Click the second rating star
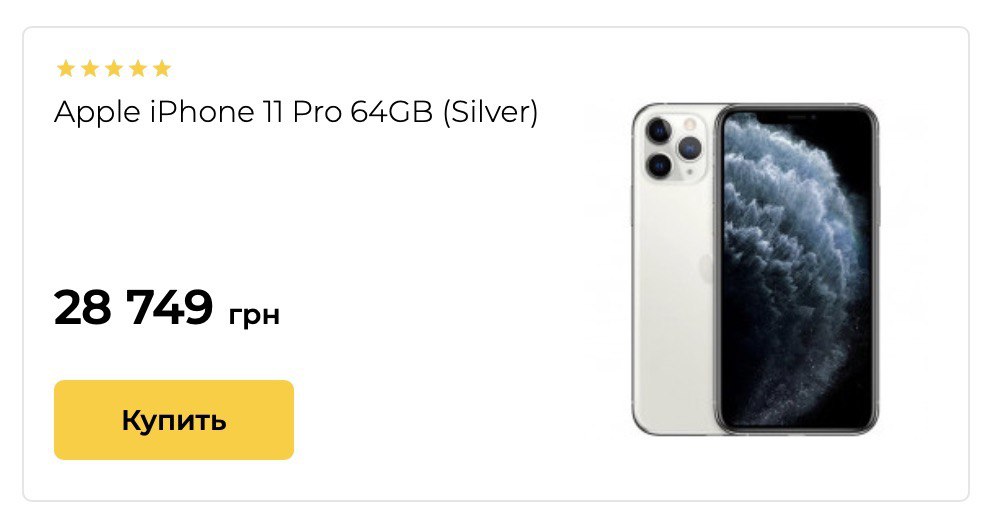 (x=90, y=69)
